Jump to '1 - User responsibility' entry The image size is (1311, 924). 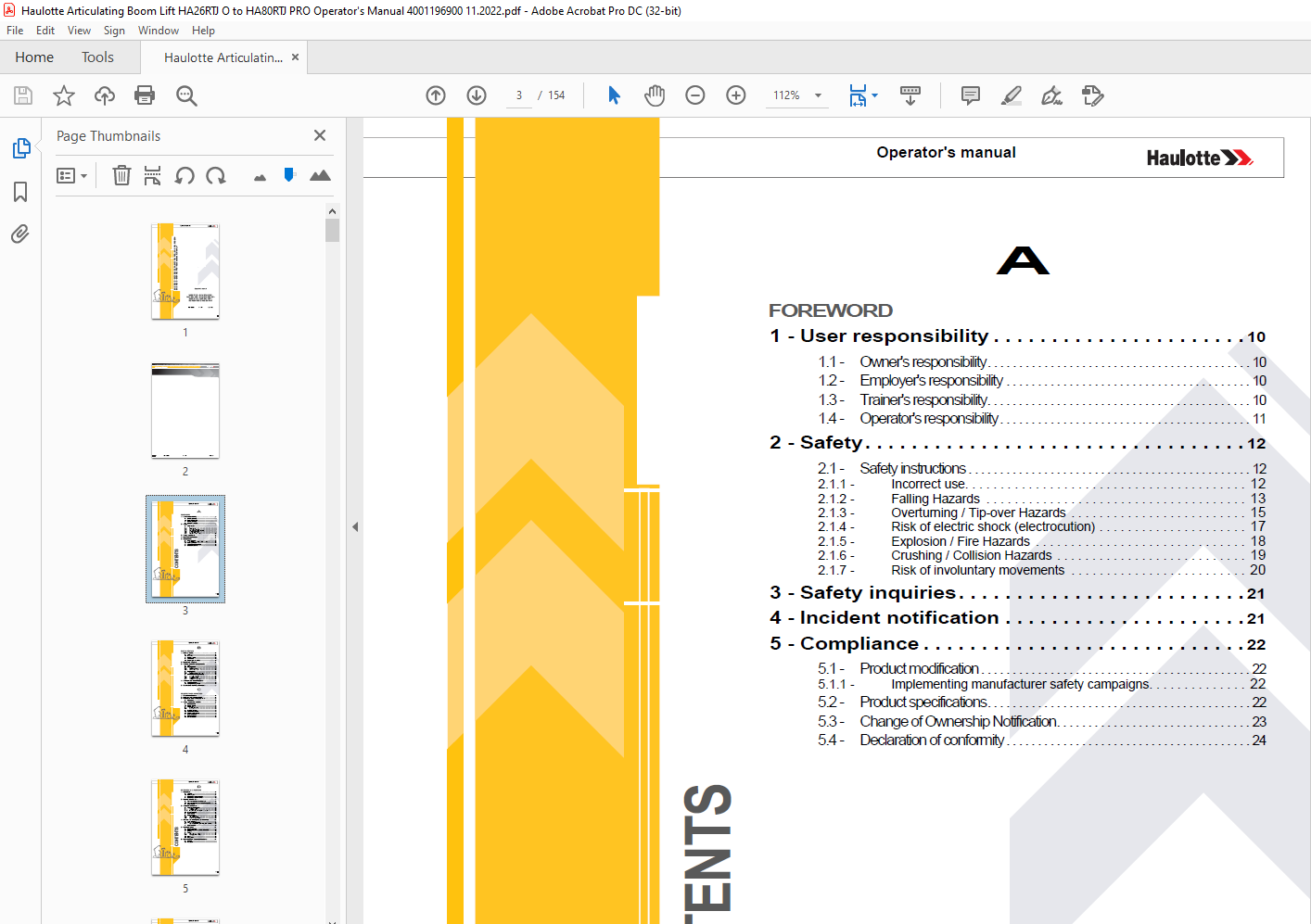click(x=1017, y=336)
